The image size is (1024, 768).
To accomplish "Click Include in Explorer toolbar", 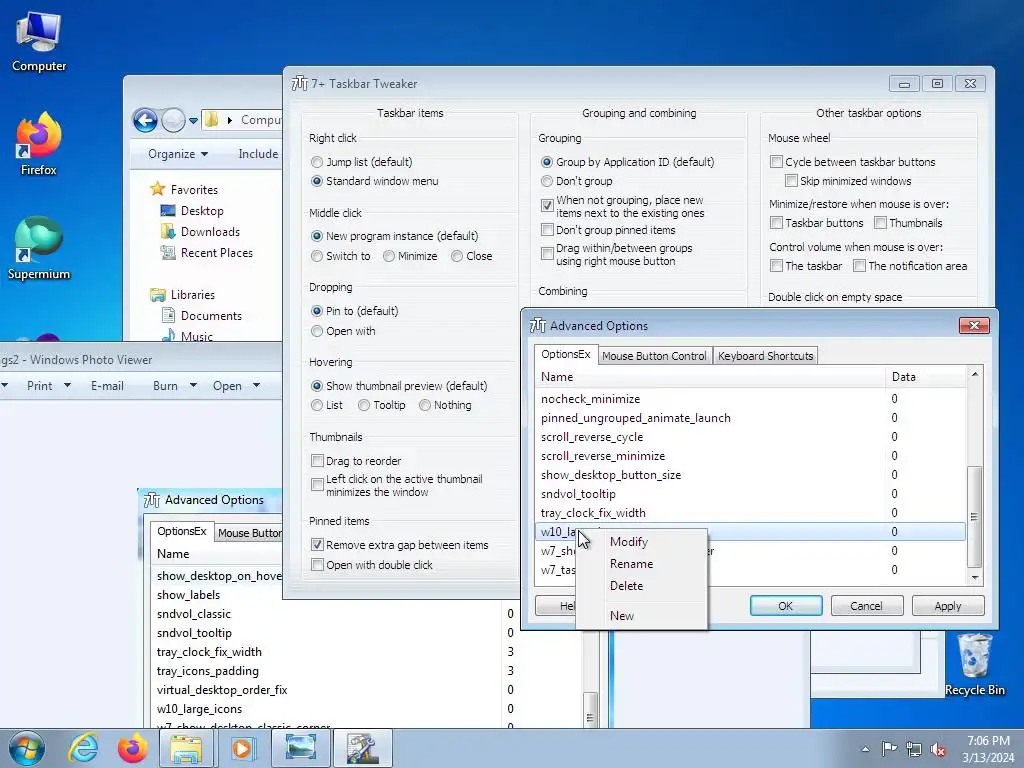I will click(258, 154).
